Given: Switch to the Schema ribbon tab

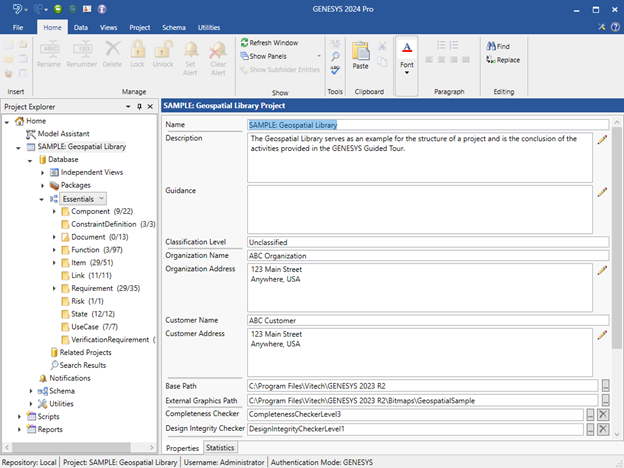Looking at the screenshot, I should (174, 27).
